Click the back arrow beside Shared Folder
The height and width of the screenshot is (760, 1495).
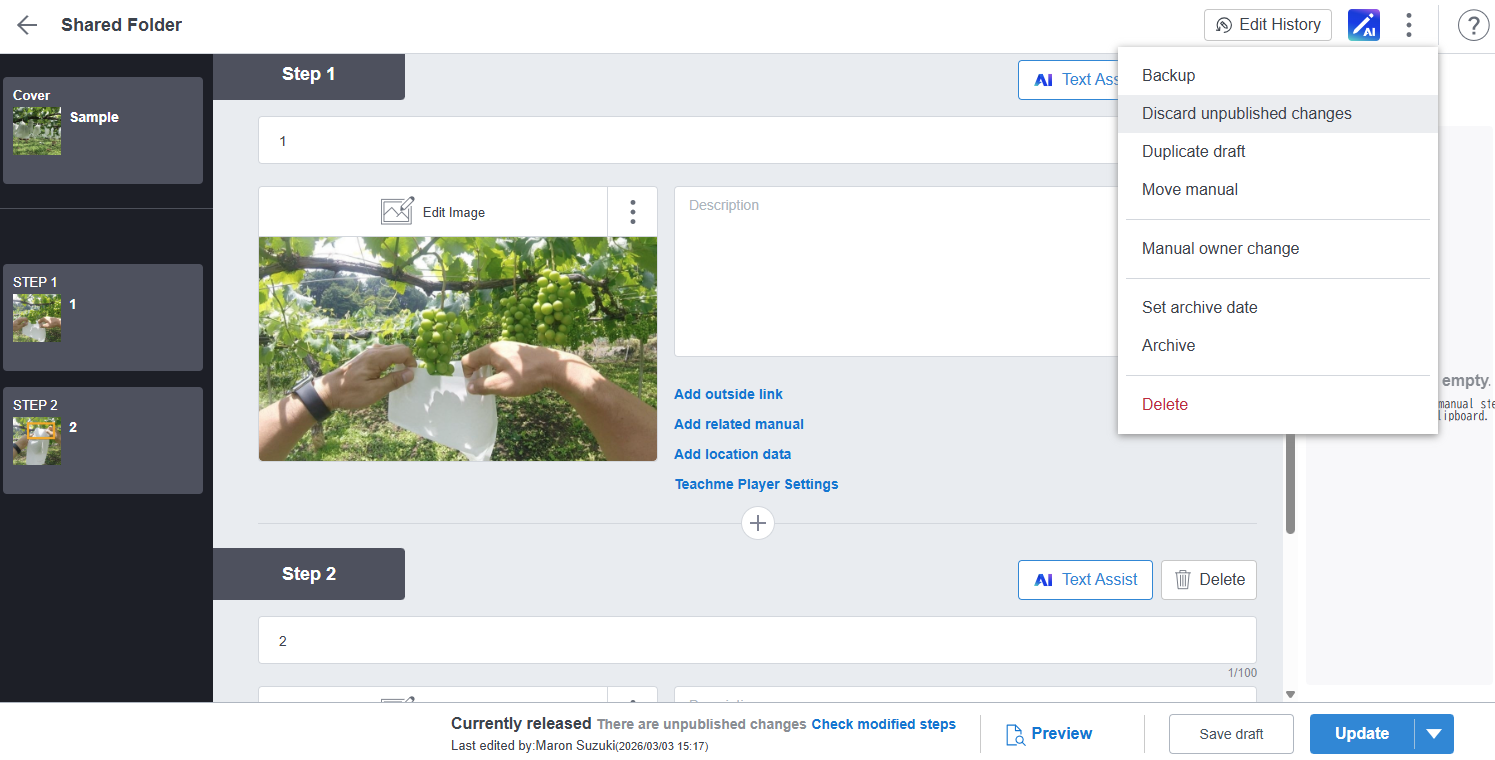27,24
